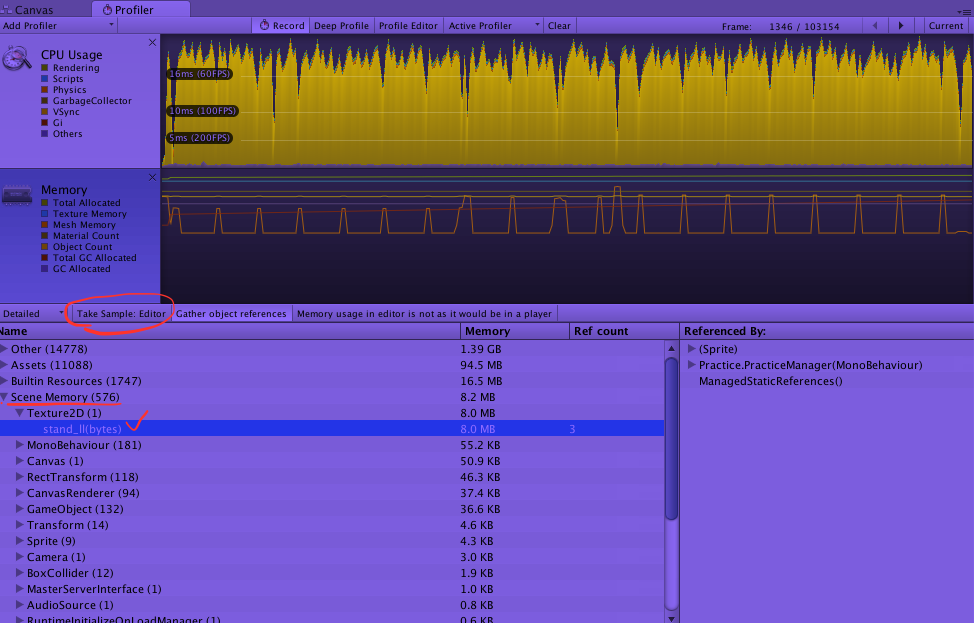
Task: Select the stand_ll(bytes) texture row
Action: (332, 429)
